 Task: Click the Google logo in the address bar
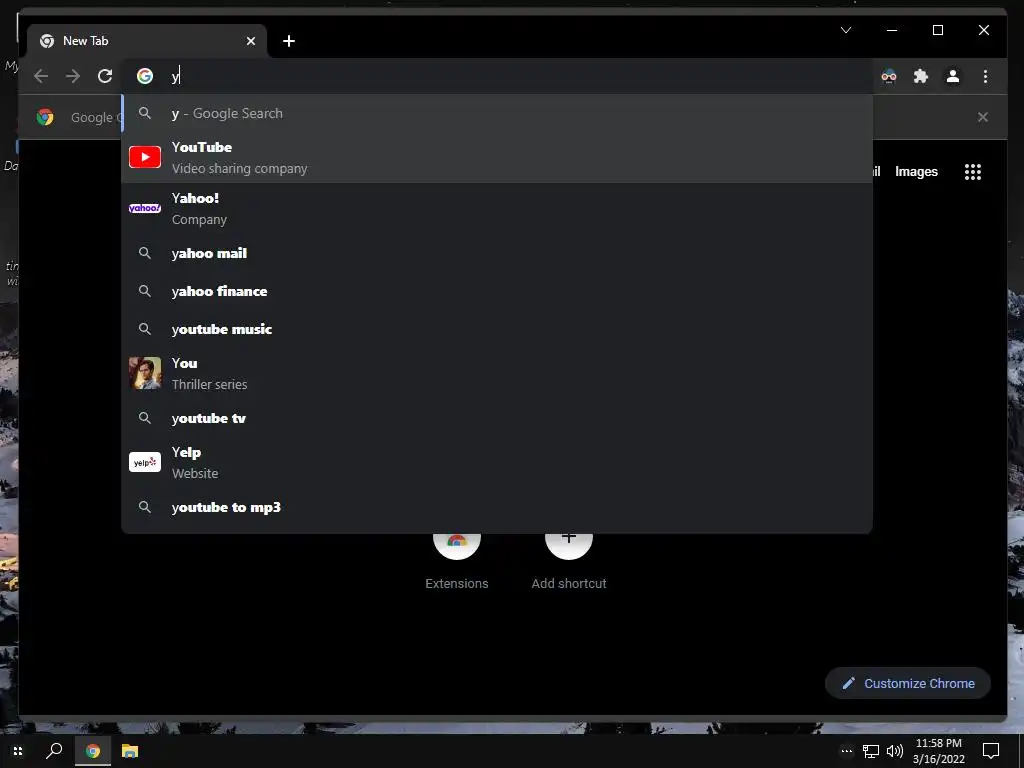[x=145, y=76]
